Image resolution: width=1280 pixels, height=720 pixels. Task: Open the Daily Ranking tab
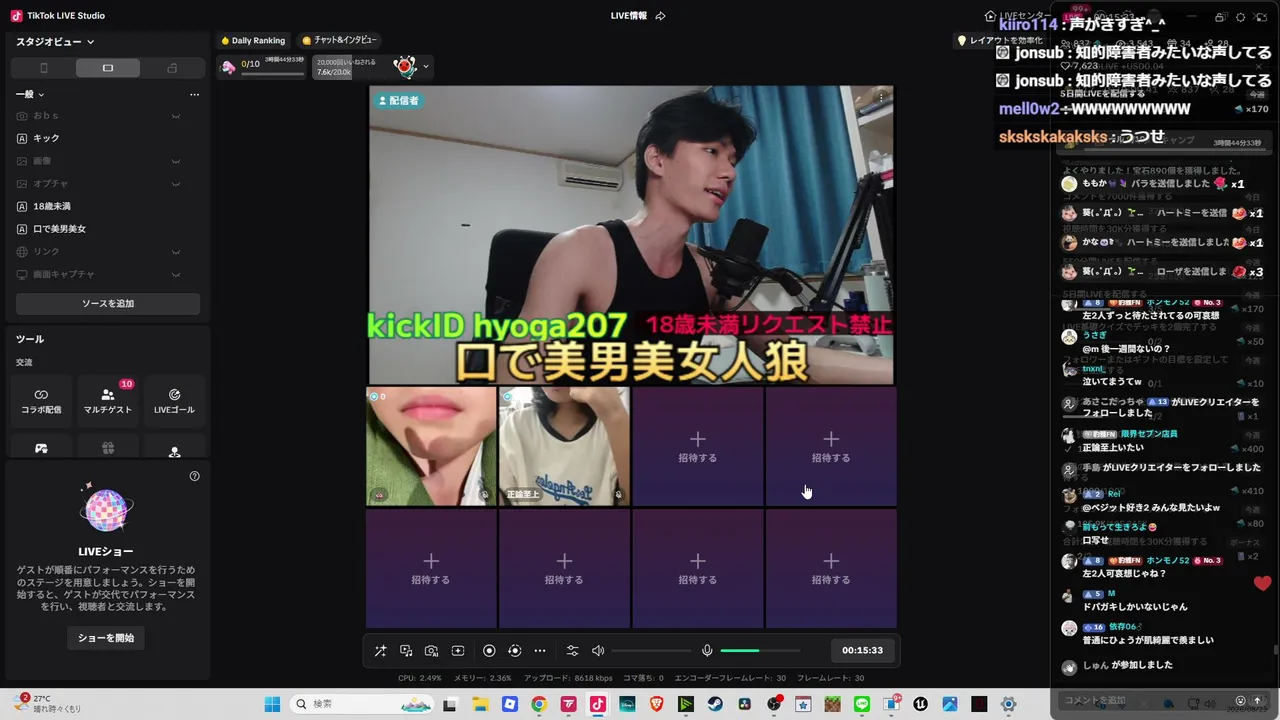[x=253, y=41]
